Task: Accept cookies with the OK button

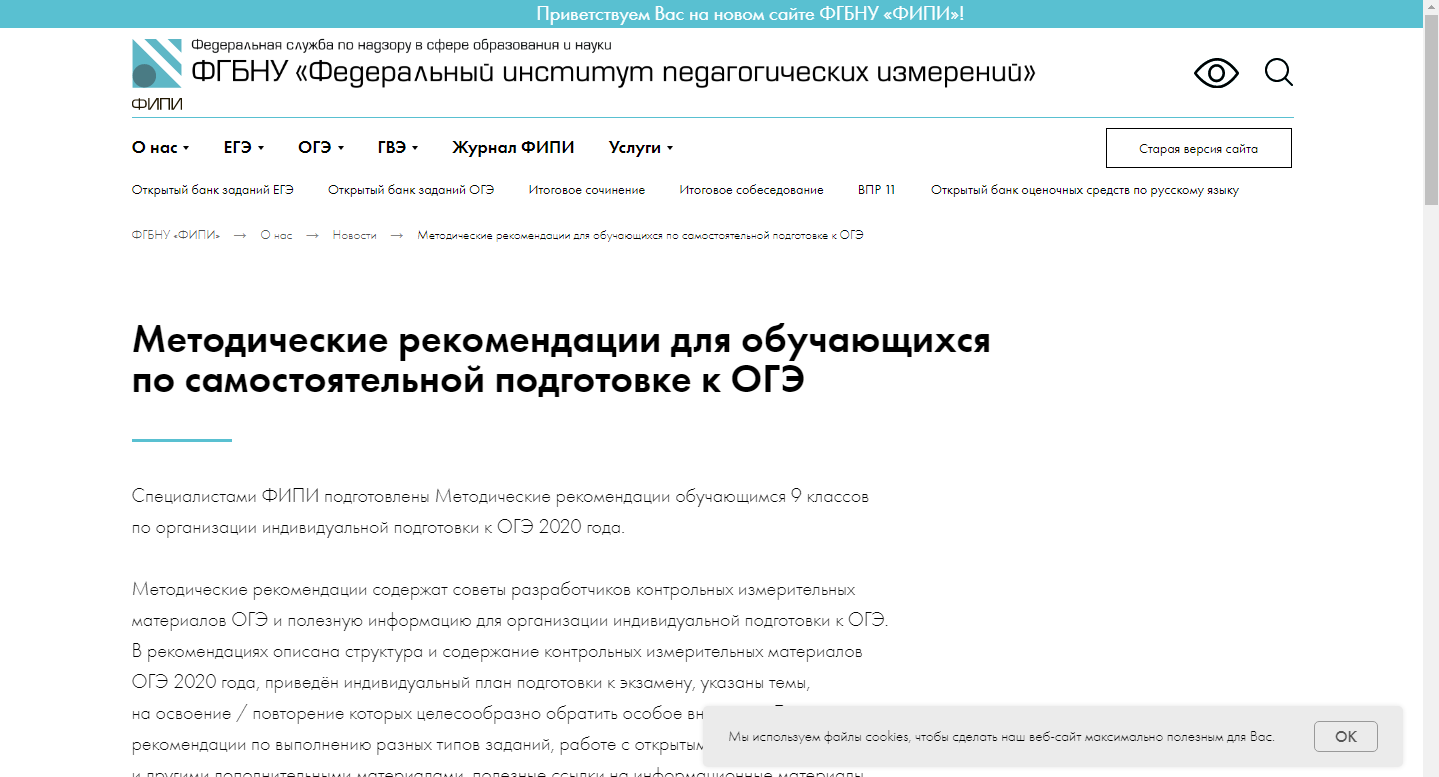Action: coord(1345,736)
